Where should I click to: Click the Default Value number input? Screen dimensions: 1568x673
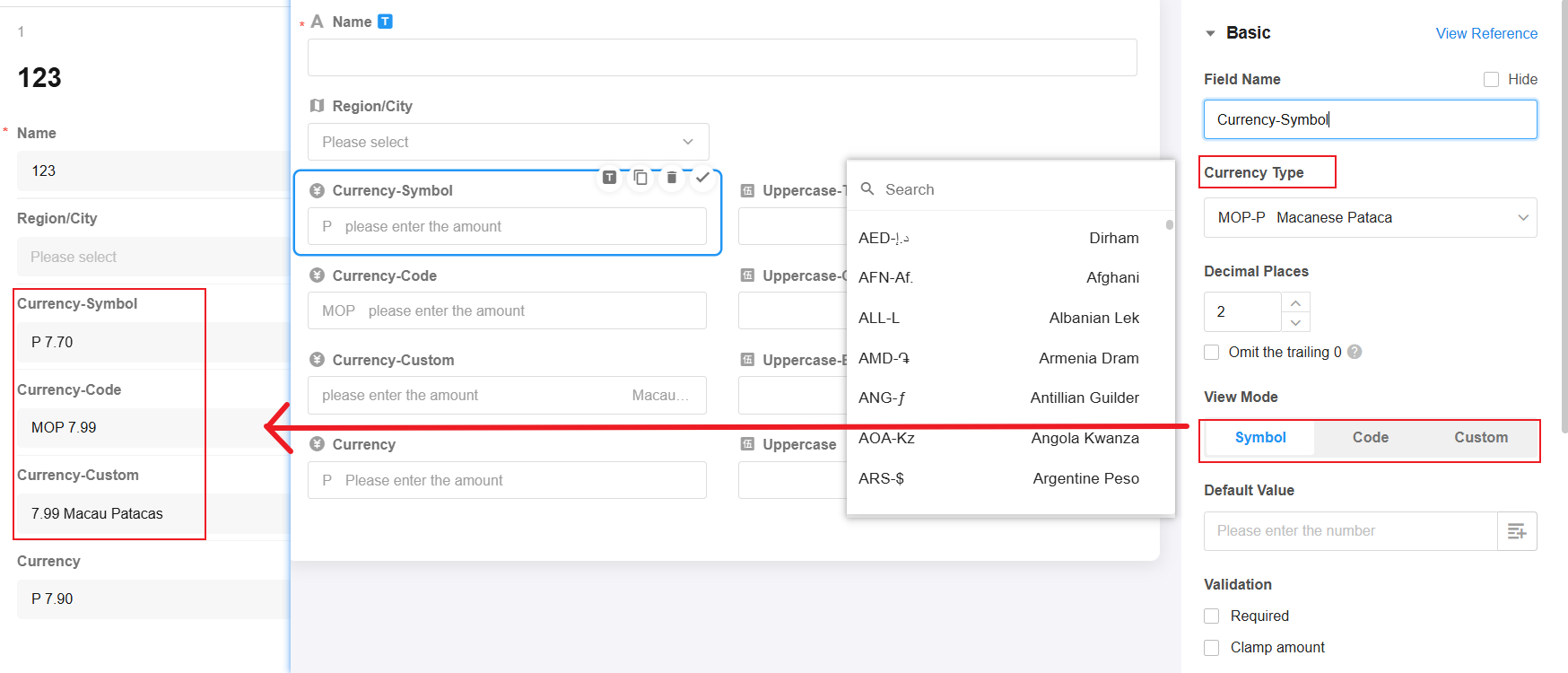[1350, 531]
